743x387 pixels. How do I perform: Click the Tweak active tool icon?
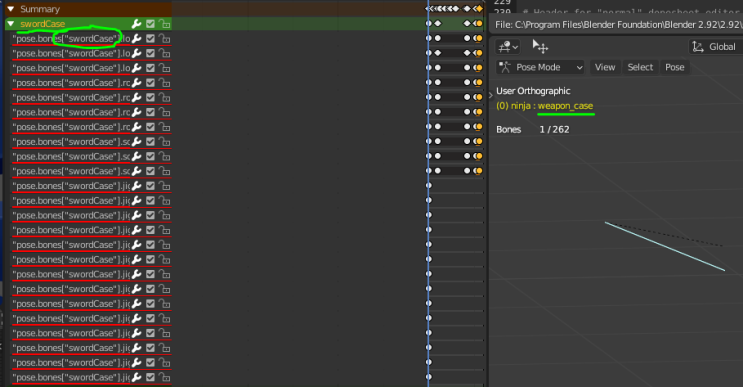pos(540,46)
